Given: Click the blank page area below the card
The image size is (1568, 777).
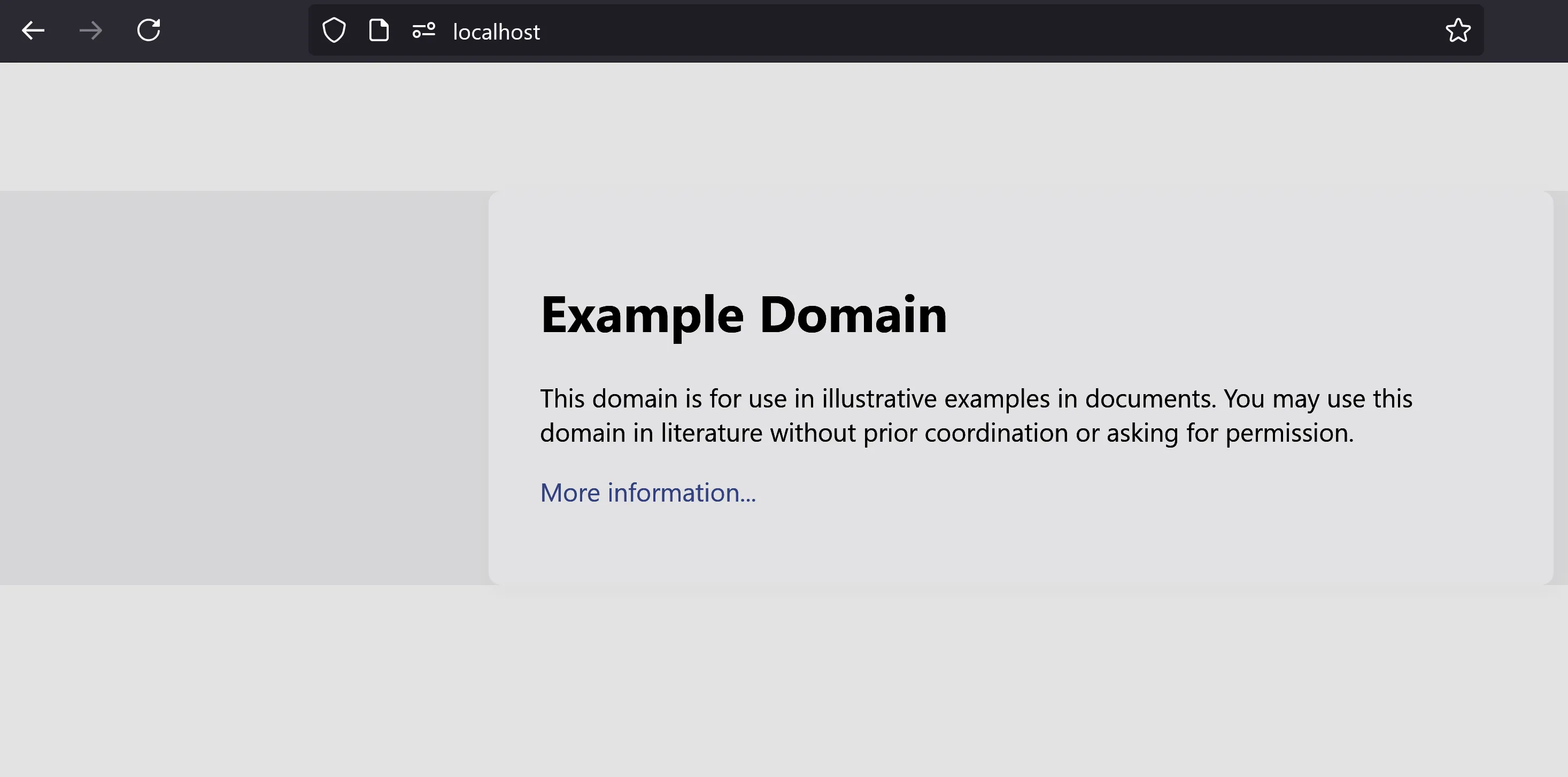Looking at the screenshot, I should [x=784, y=681].
